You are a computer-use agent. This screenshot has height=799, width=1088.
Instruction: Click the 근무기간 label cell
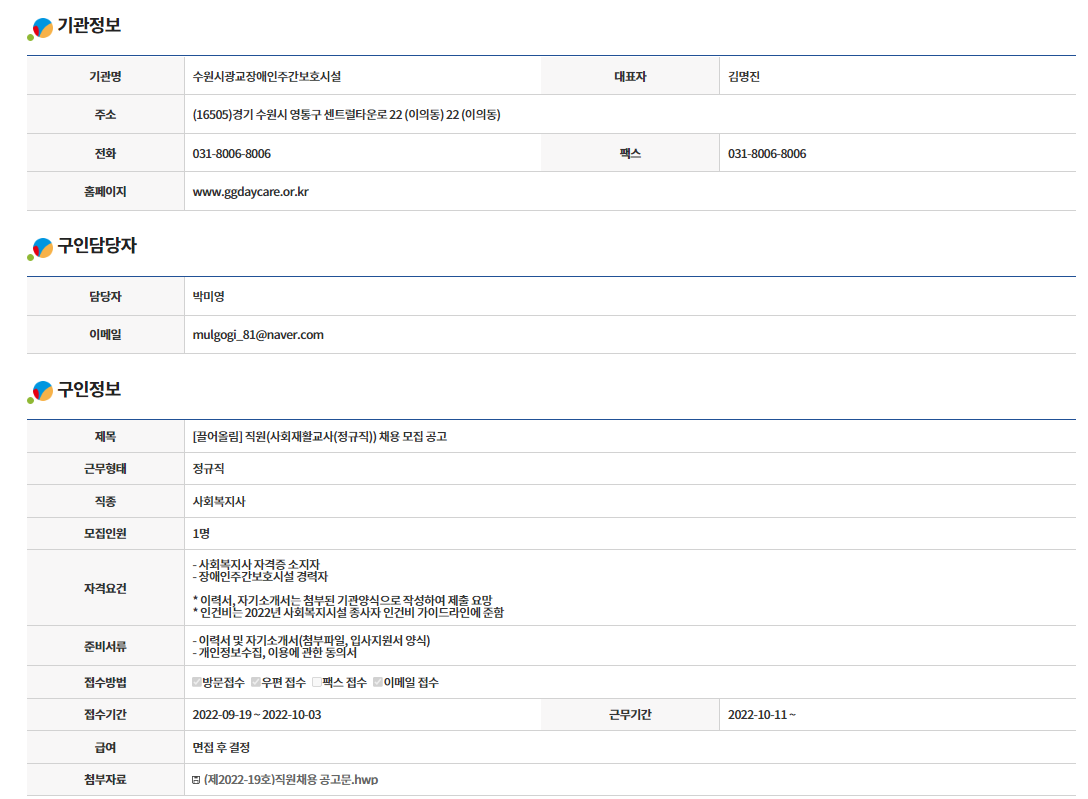coord(630,714)
